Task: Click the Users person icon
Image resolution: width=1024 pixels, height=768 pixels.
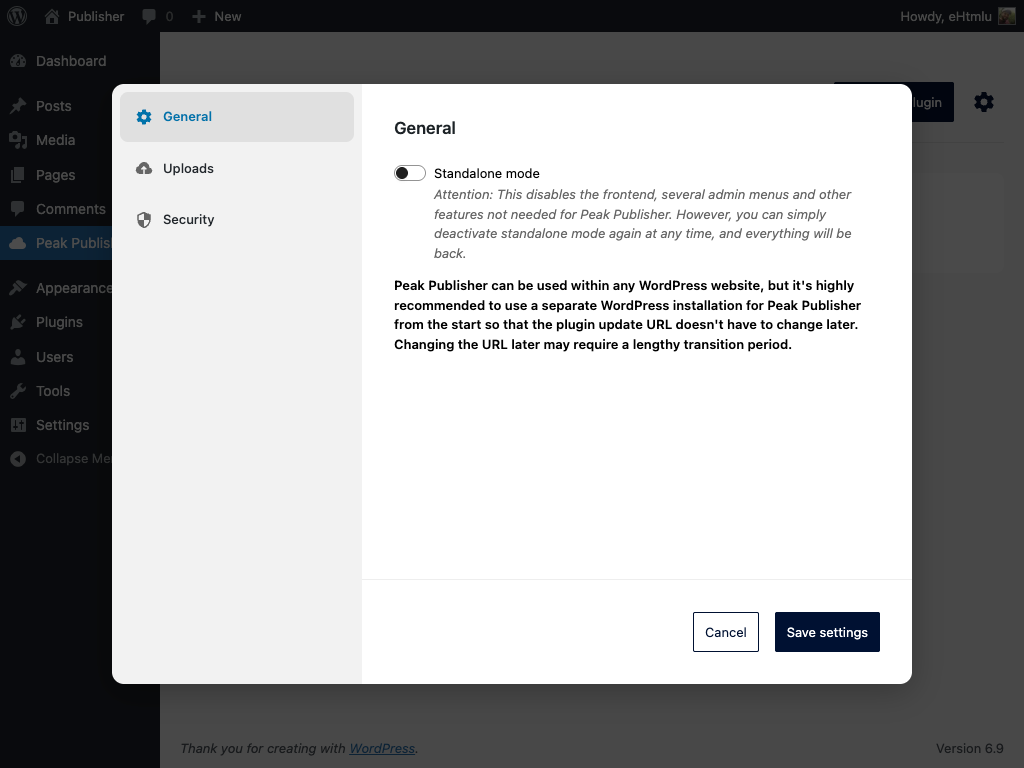Action: 18,357
